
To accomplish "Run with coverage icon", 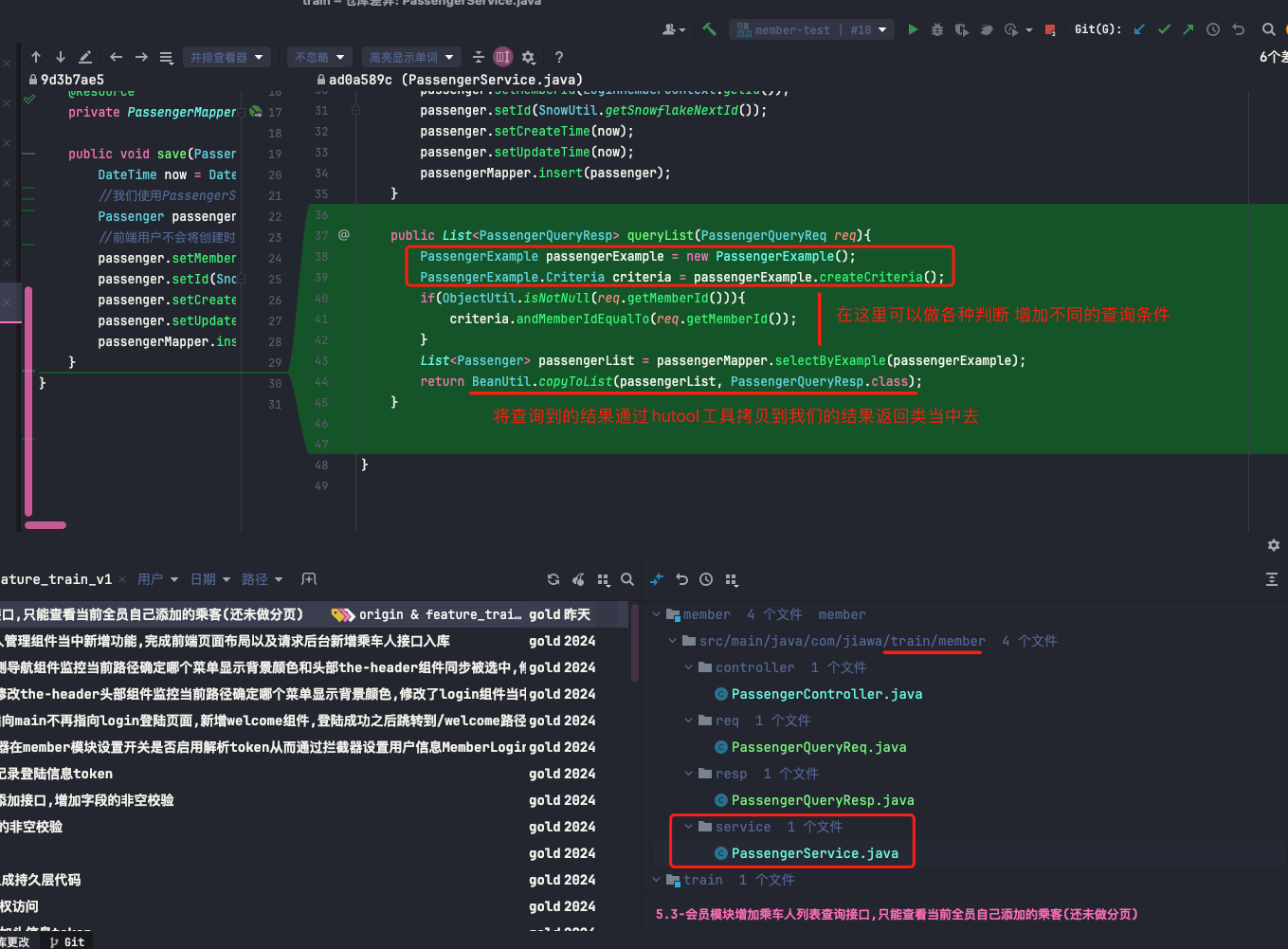I will 962,29.
